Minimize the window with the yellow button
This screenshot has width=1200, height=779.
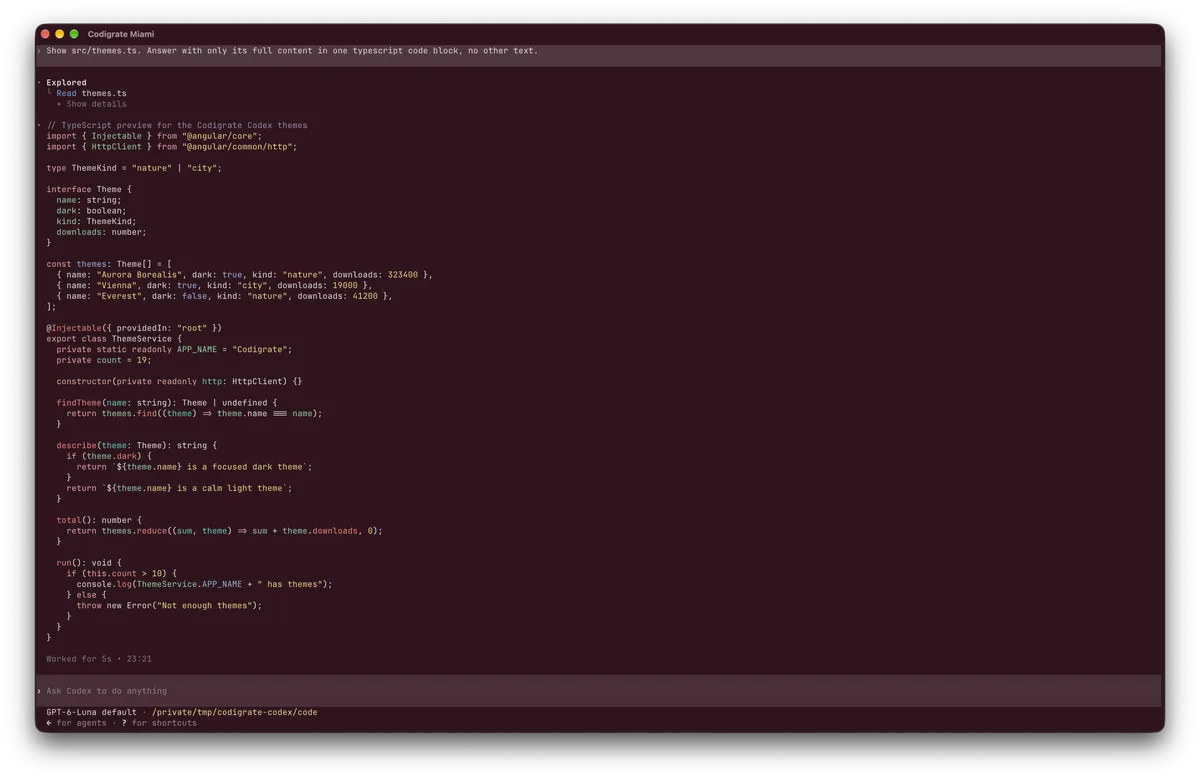click(59, 34)
